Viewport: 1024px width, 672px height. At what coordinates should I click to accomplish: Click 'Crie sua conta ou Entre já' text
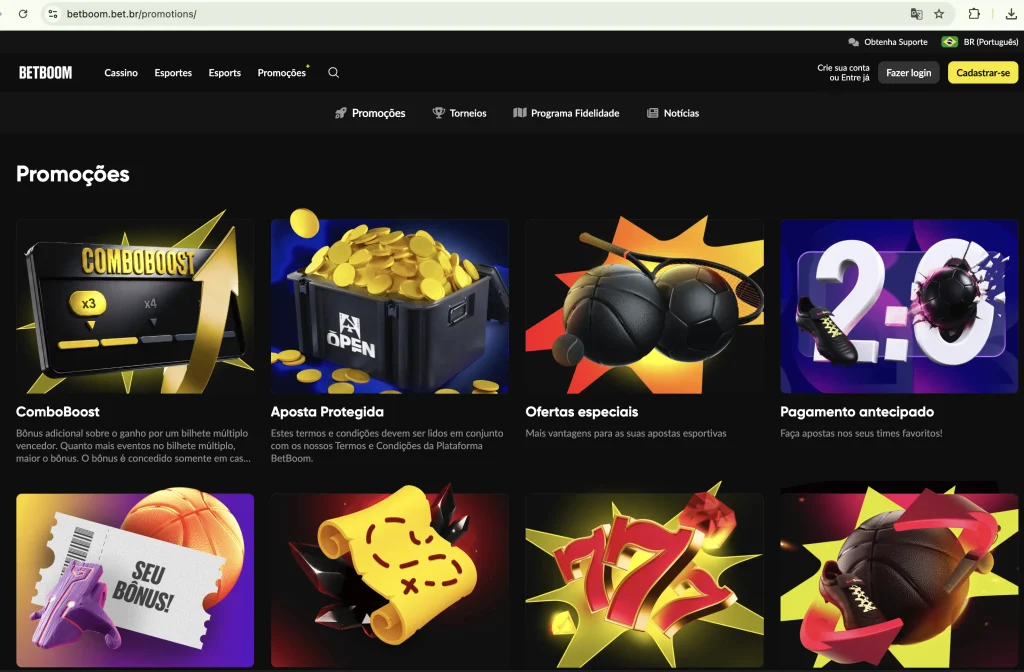point(843,72)
